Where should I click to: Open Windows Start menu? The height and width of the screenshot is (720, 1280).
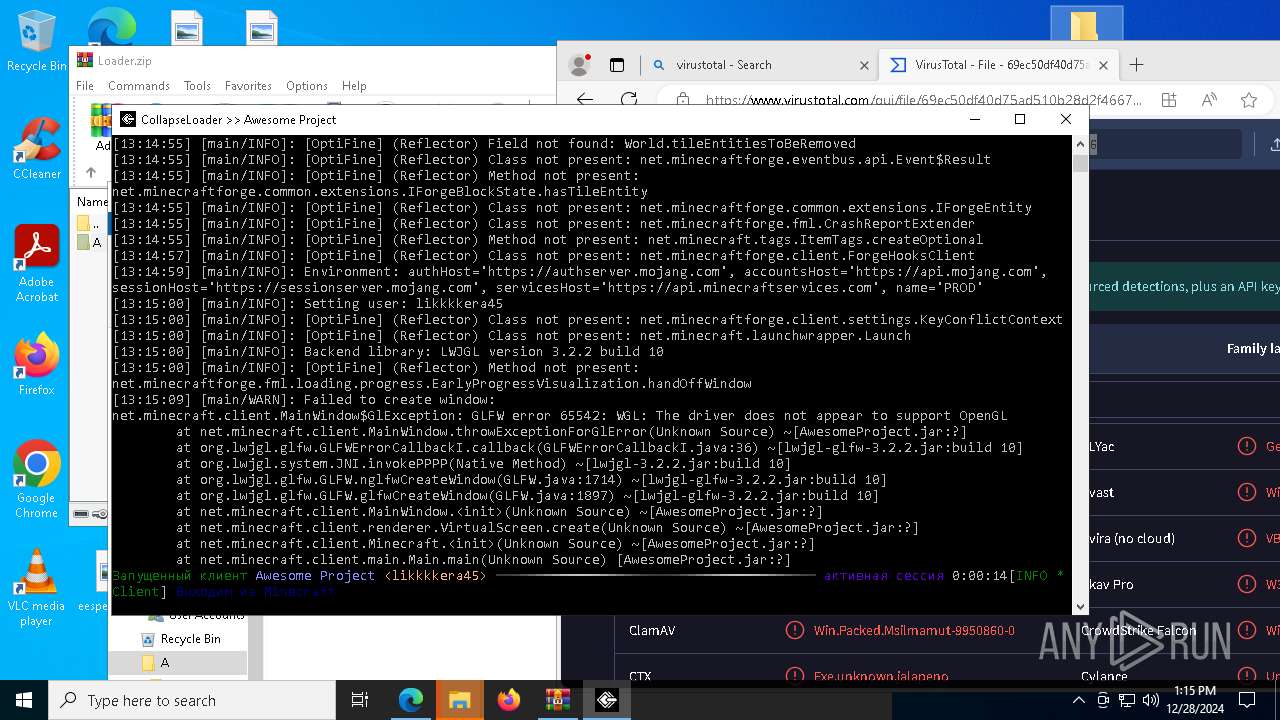point(24,700)
